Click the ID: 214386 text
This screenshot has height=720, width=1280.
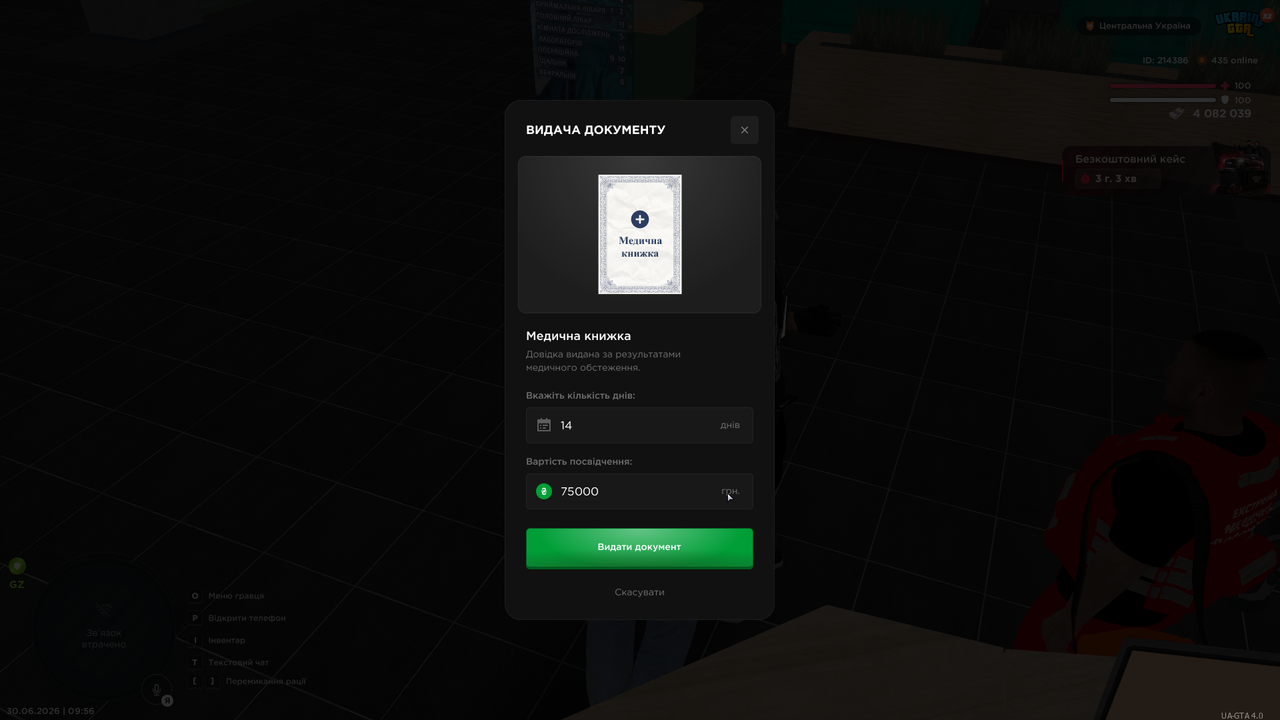point(1165,60)
